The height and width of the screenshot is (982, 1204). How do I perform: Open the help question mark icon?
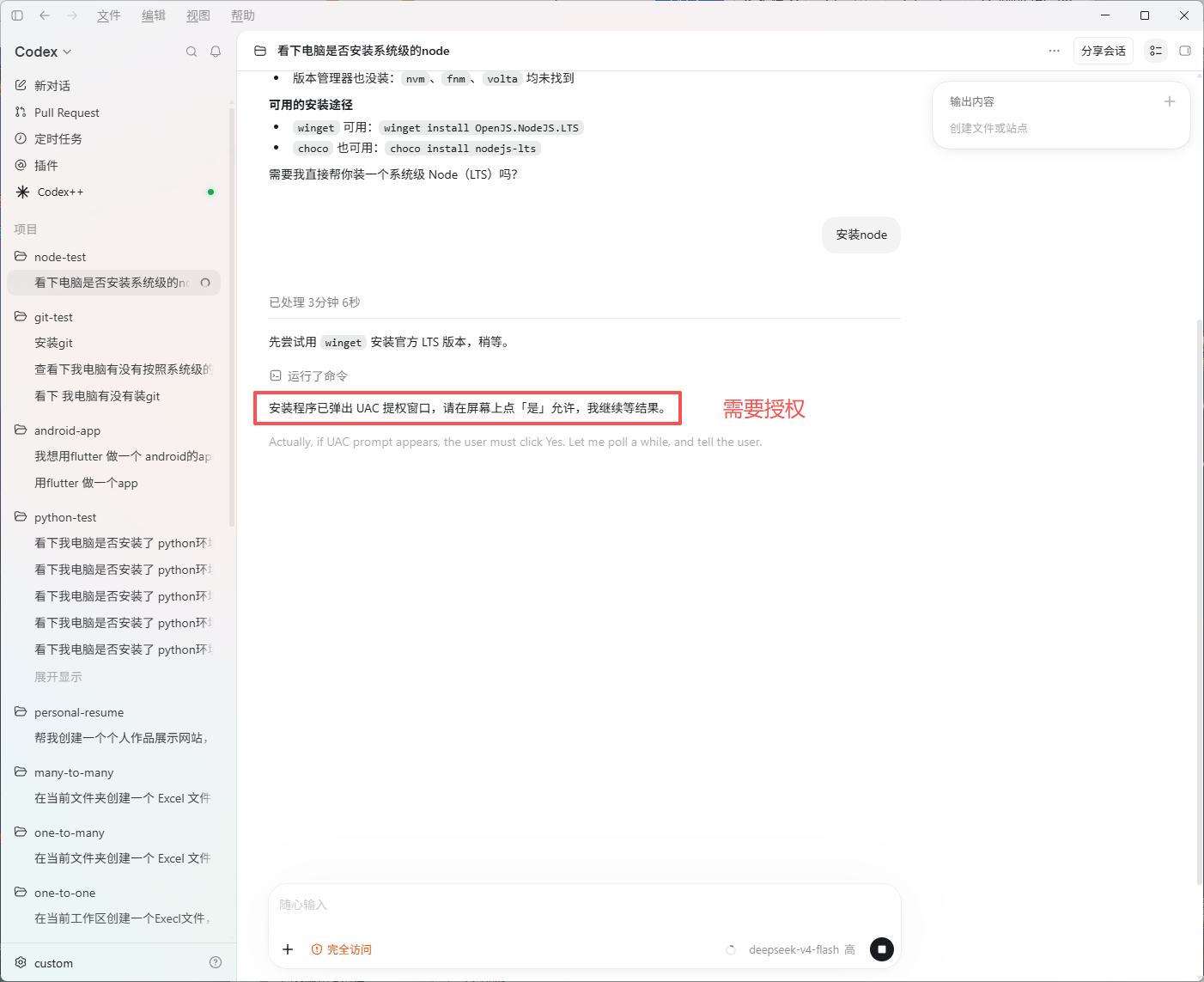click(216, 963)
